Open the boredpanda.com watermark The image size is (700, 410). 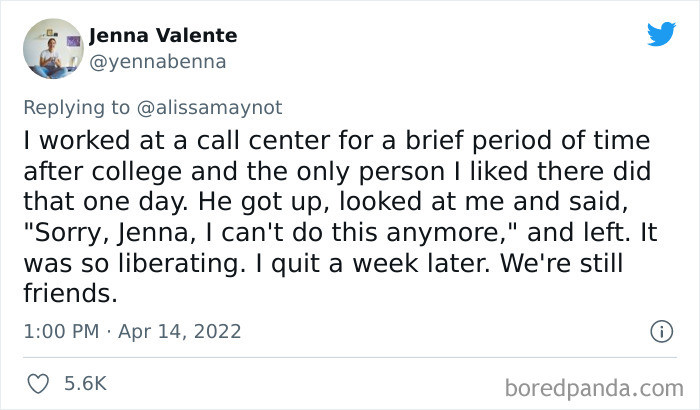point(597,386)
